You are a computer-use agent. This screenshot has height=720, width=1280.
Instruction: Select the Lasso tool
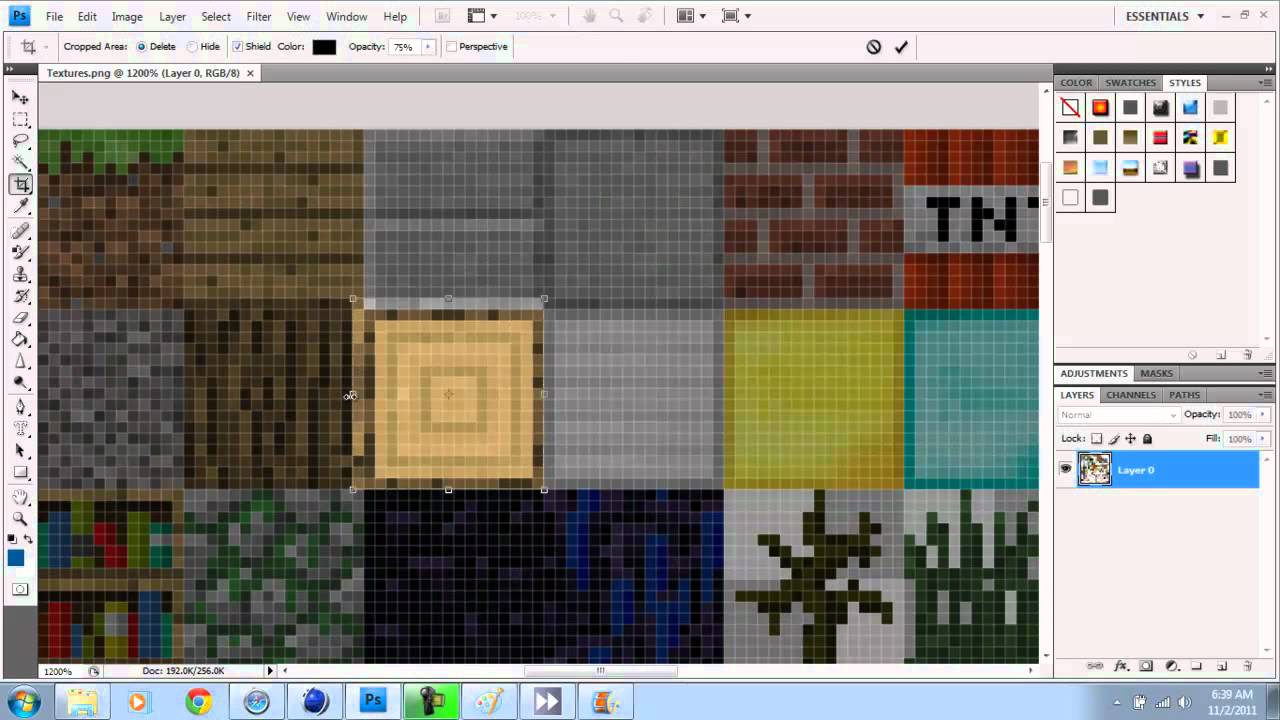(x=20, y=141)
